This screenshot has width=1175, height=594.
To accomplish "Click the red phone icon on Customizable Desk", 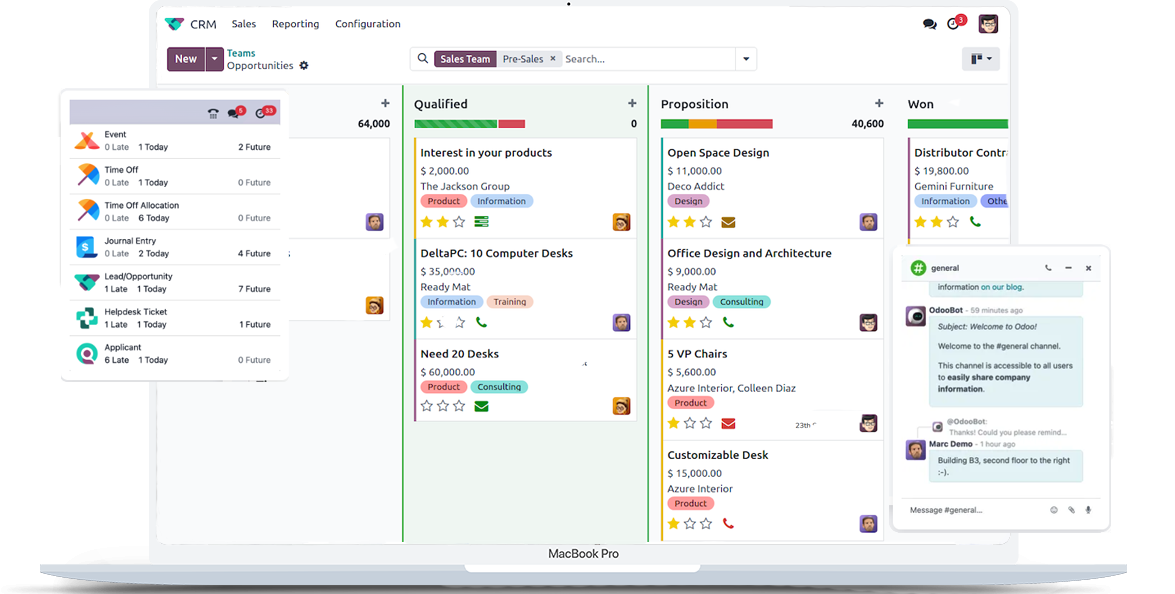I will click(x=728, y=524).
